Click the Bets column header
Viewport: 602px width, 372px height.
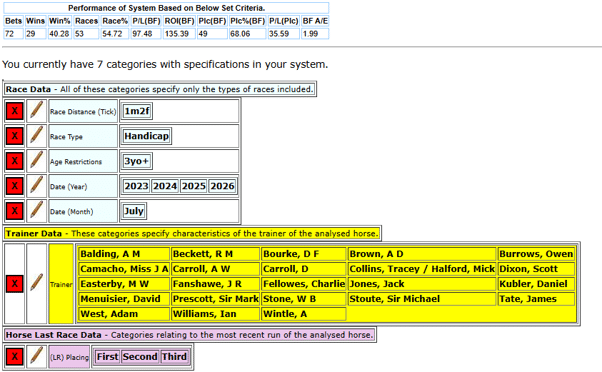pos(13,21)
